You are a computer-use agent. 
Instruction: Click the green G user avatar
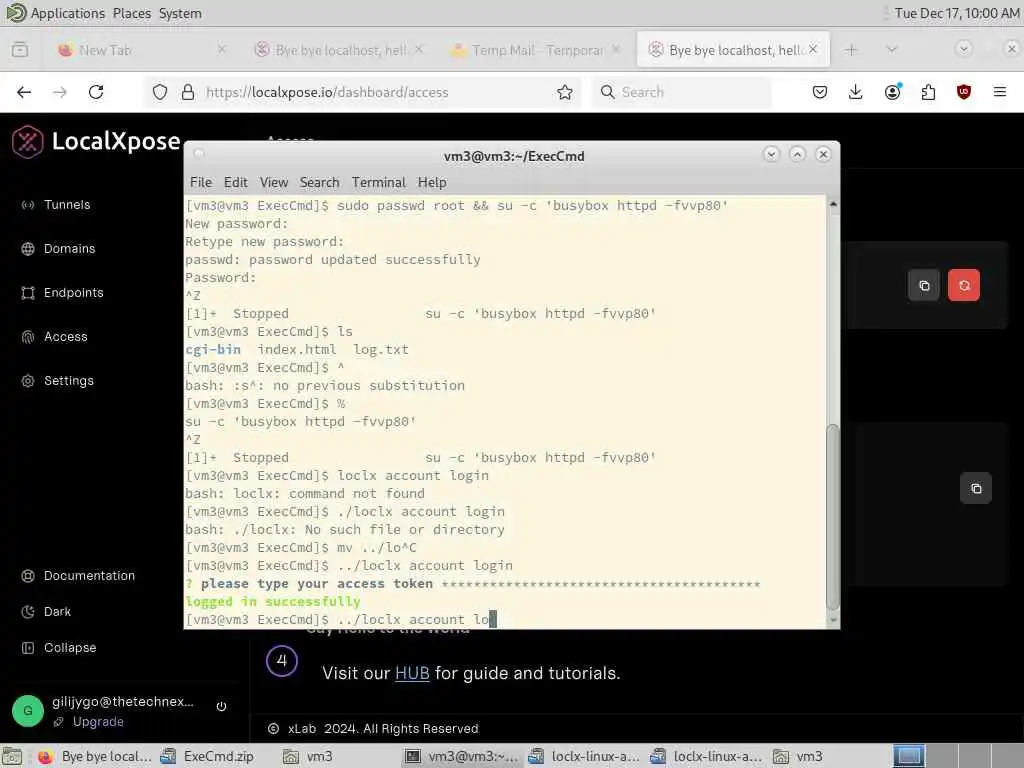pos(27,711)
